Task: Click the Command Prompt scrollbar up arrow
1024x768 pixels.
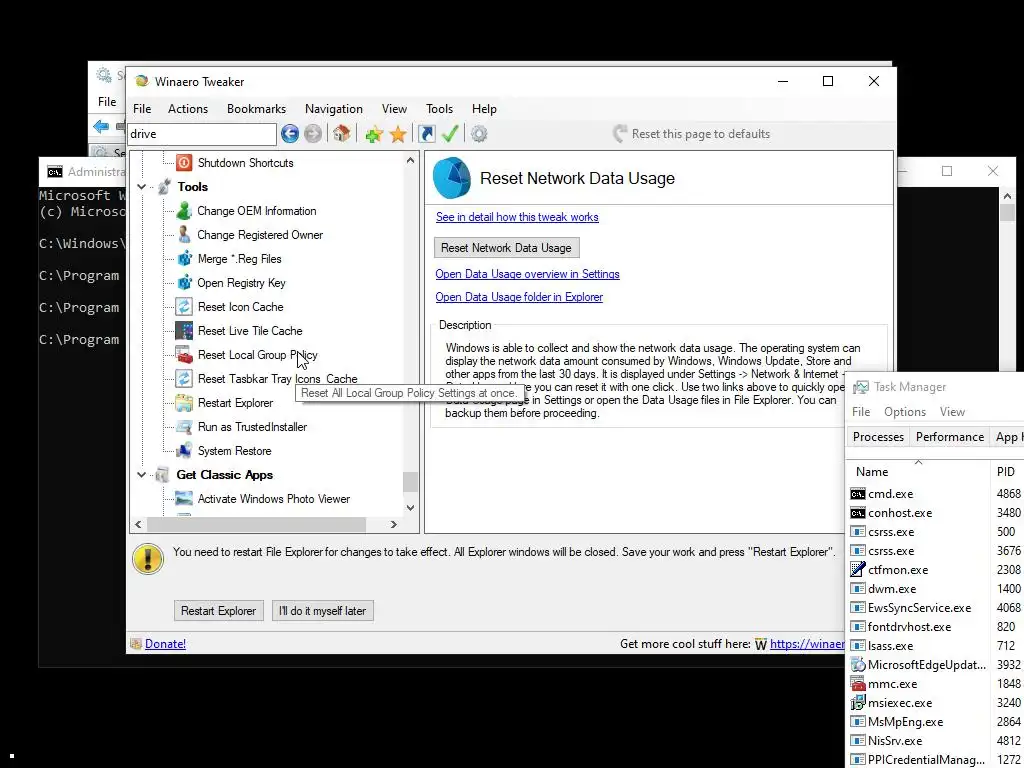Action: click(x=1006, y=195)
